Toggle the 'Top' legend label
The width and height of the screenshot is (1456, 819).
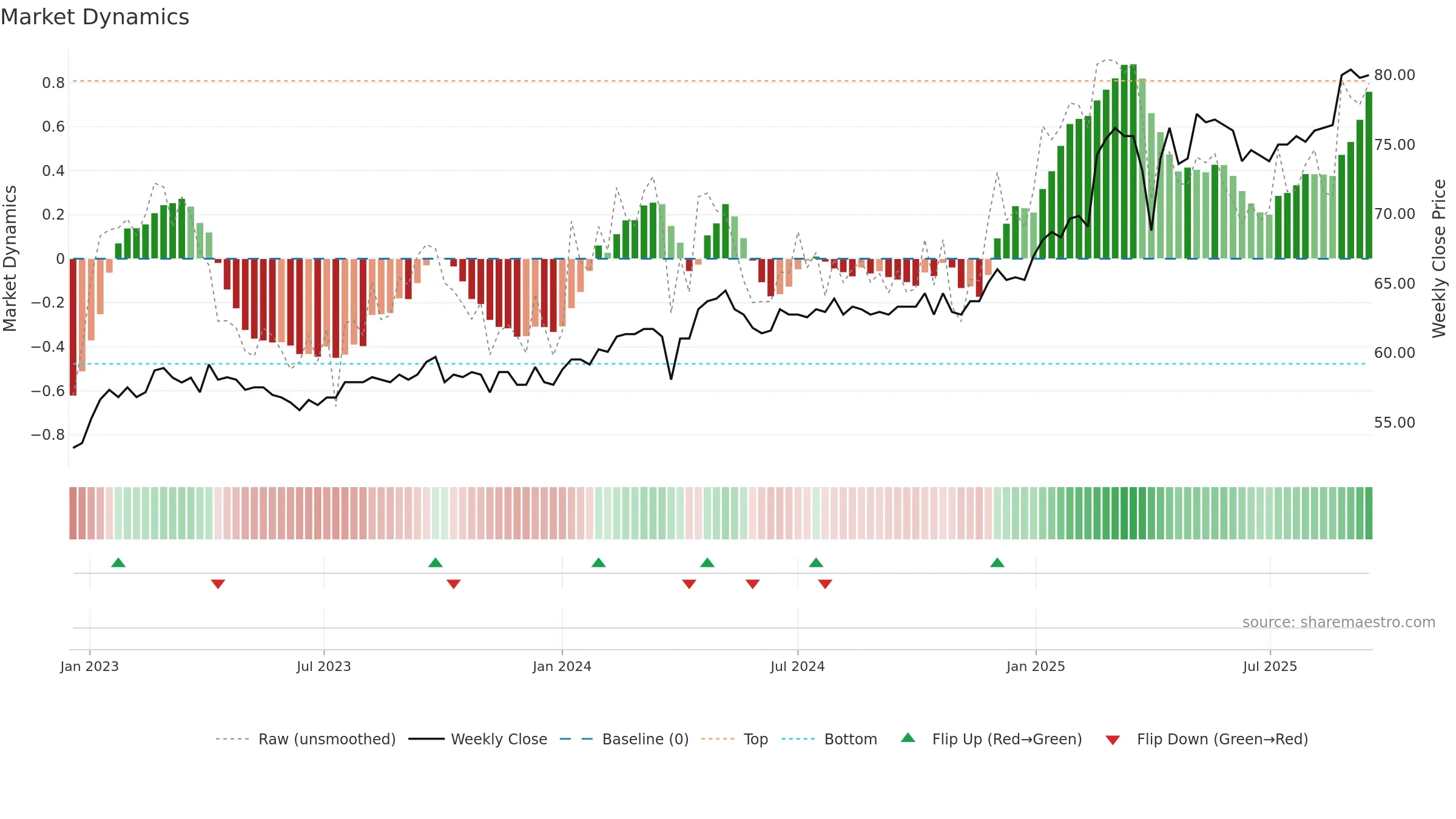[x=756, y=739]
